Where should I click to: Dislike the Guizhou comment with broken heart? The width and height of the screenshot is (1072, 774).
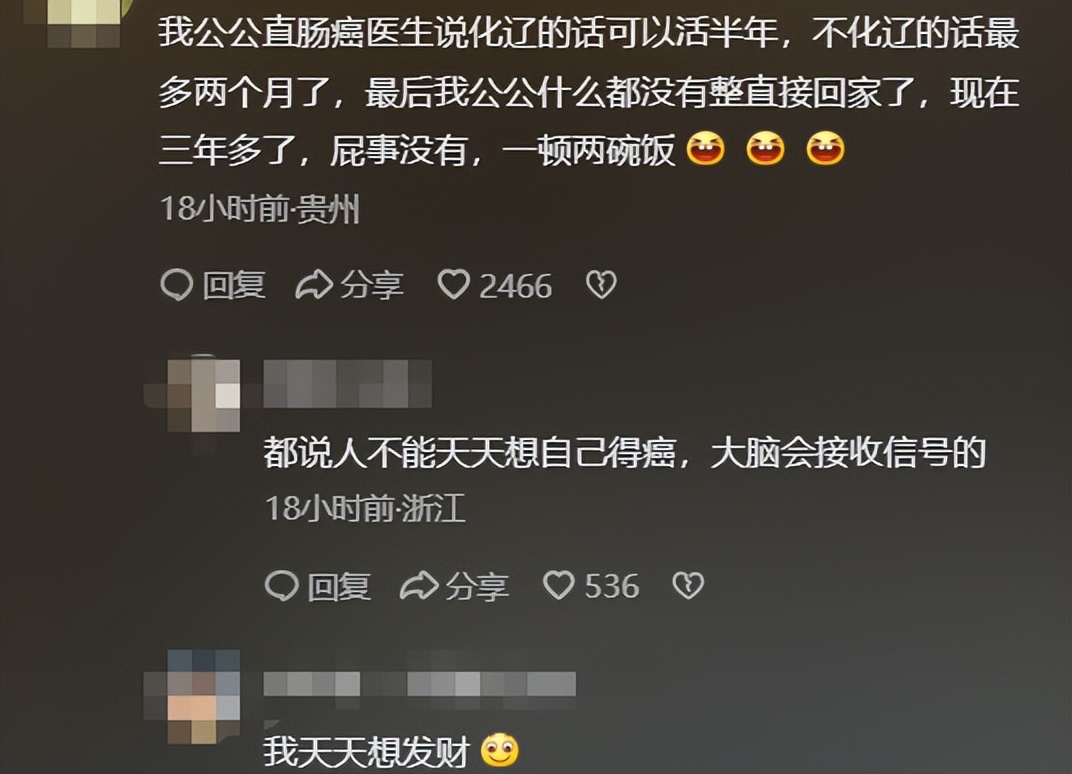(601, 284)
